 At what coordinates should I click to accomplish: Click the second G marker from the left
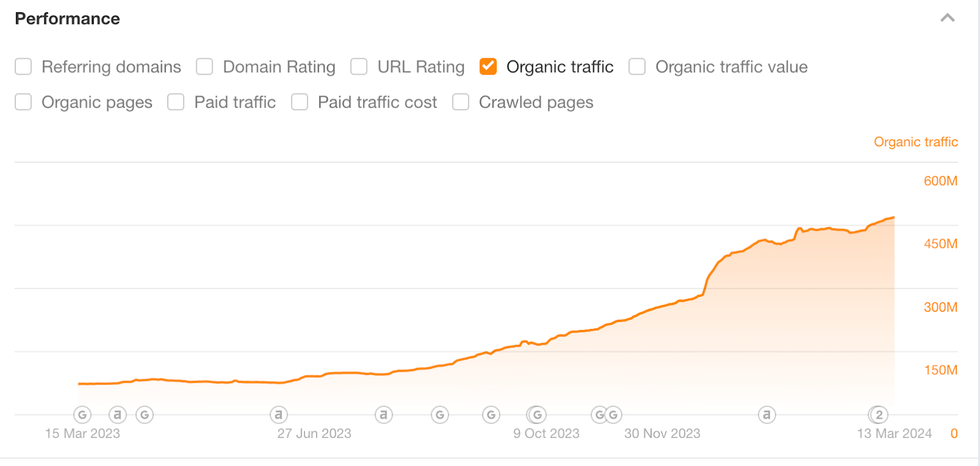tap(144, 414)
